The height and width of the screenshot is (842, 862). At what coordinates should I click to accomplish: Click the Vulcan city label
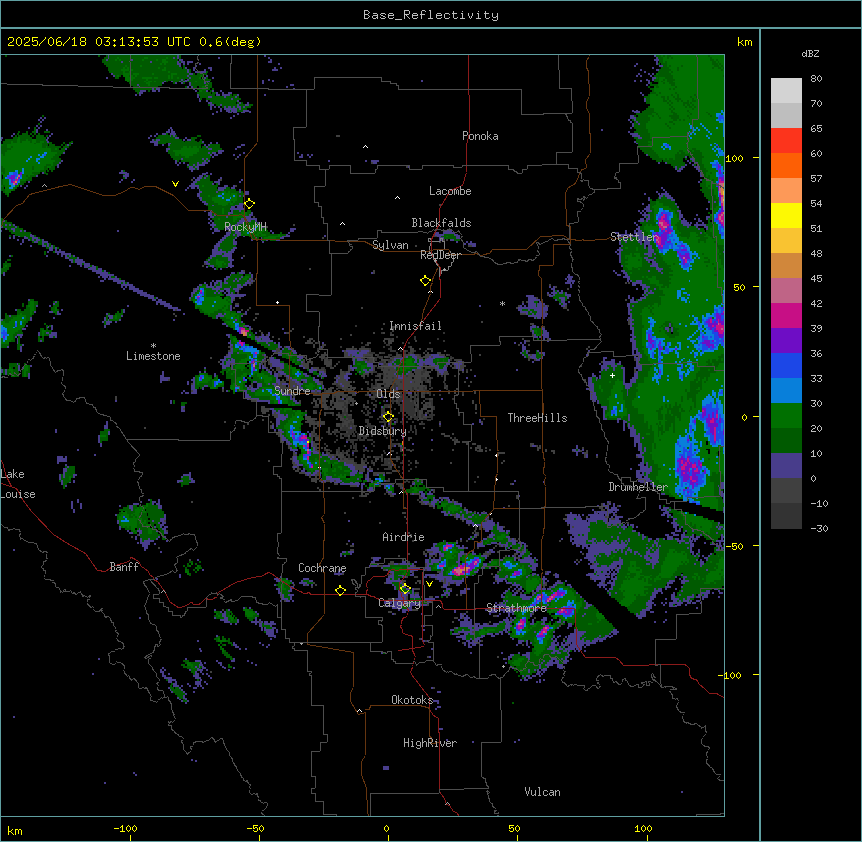click(x=542, y=792)
